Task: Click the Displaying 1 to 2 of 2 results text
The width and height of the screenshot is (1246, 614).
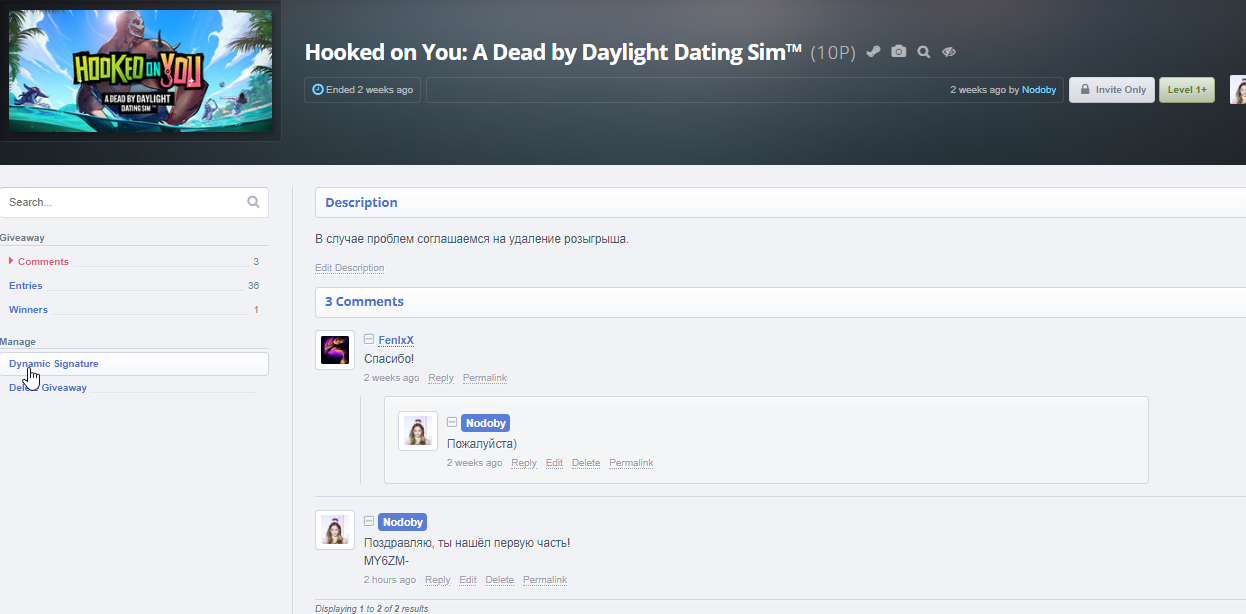Action: point(371,608)
